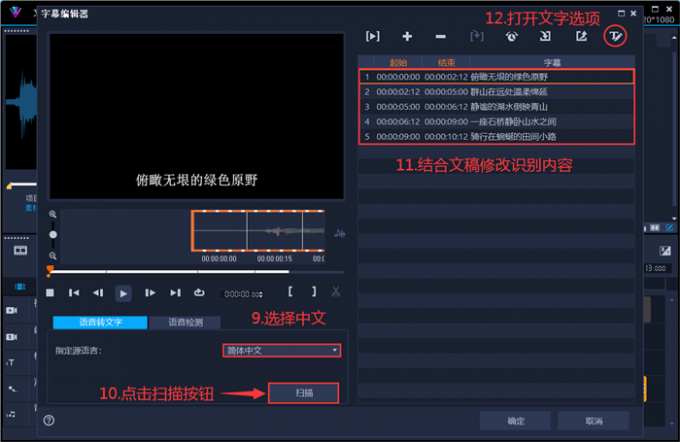This screenshot has width=680, height=442.
Task: Select the voice track icon in main window
Action: (12, 389)
